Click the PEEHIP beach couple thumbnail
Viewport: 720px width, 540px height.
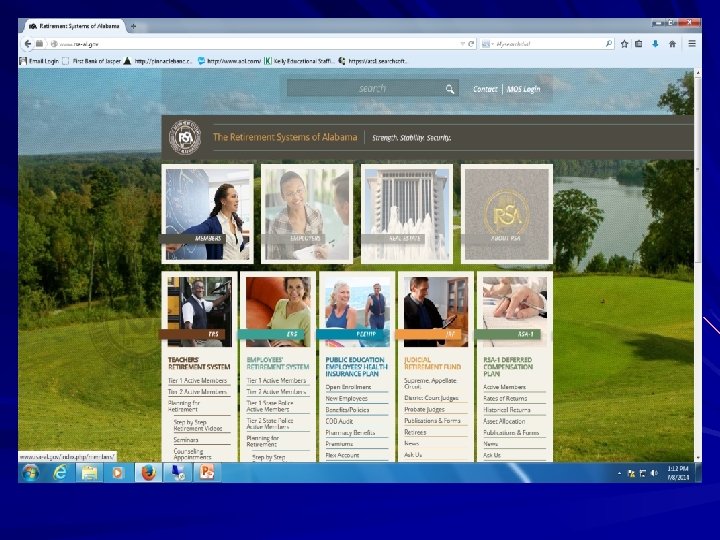pos(357,311)
